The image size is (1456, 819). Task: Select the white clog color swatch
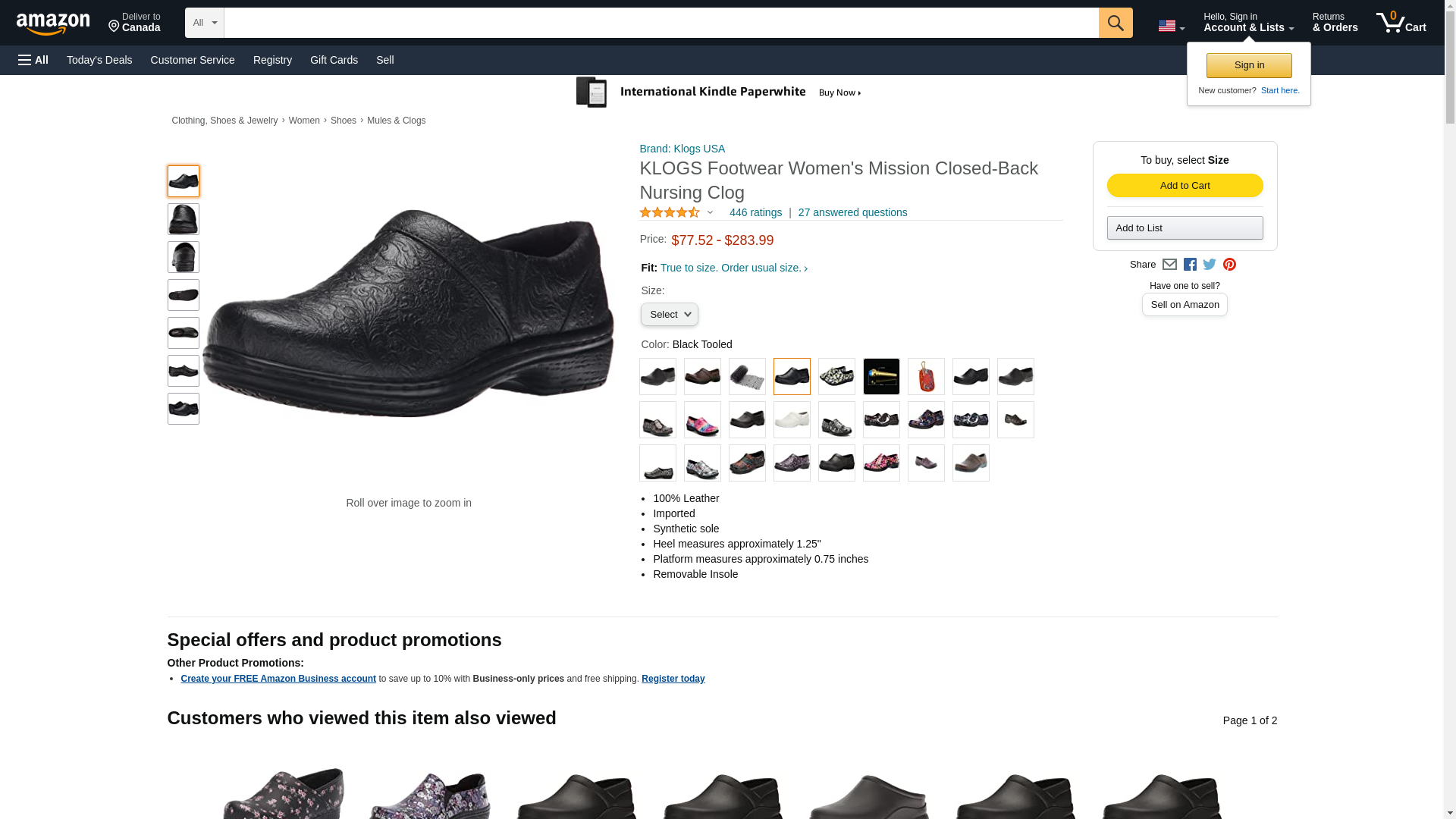tap(792, 420)
